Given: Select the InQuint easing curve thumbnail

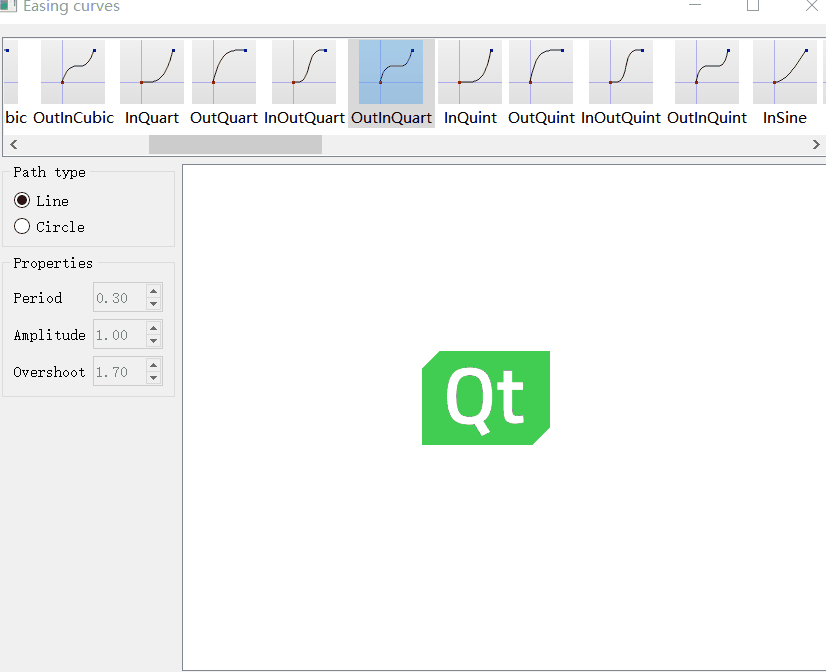Looking at the screenshot, I should (x=470, y=72).
